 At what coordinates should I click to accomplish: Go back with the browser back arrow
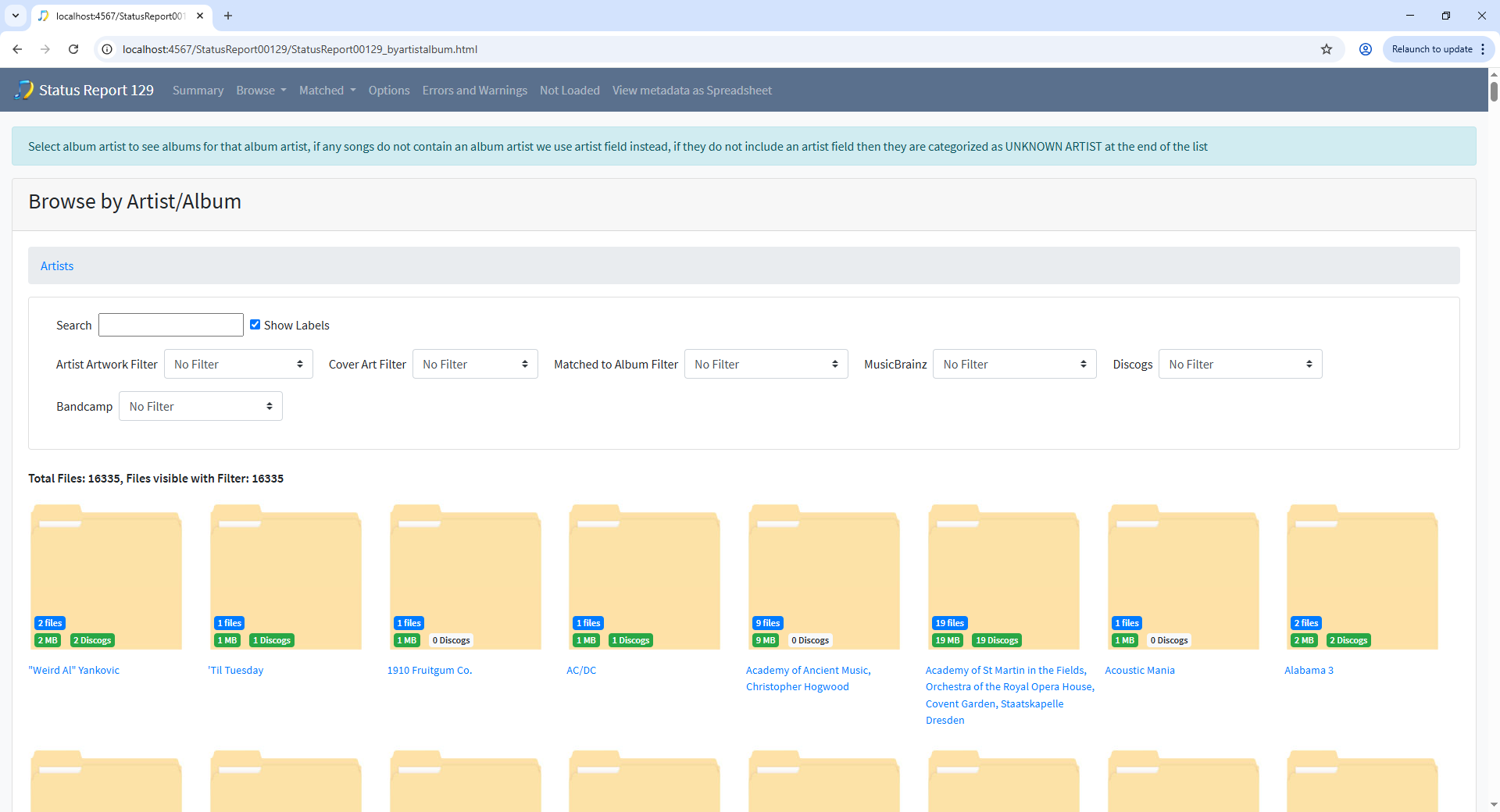click(x=17, y=49)
